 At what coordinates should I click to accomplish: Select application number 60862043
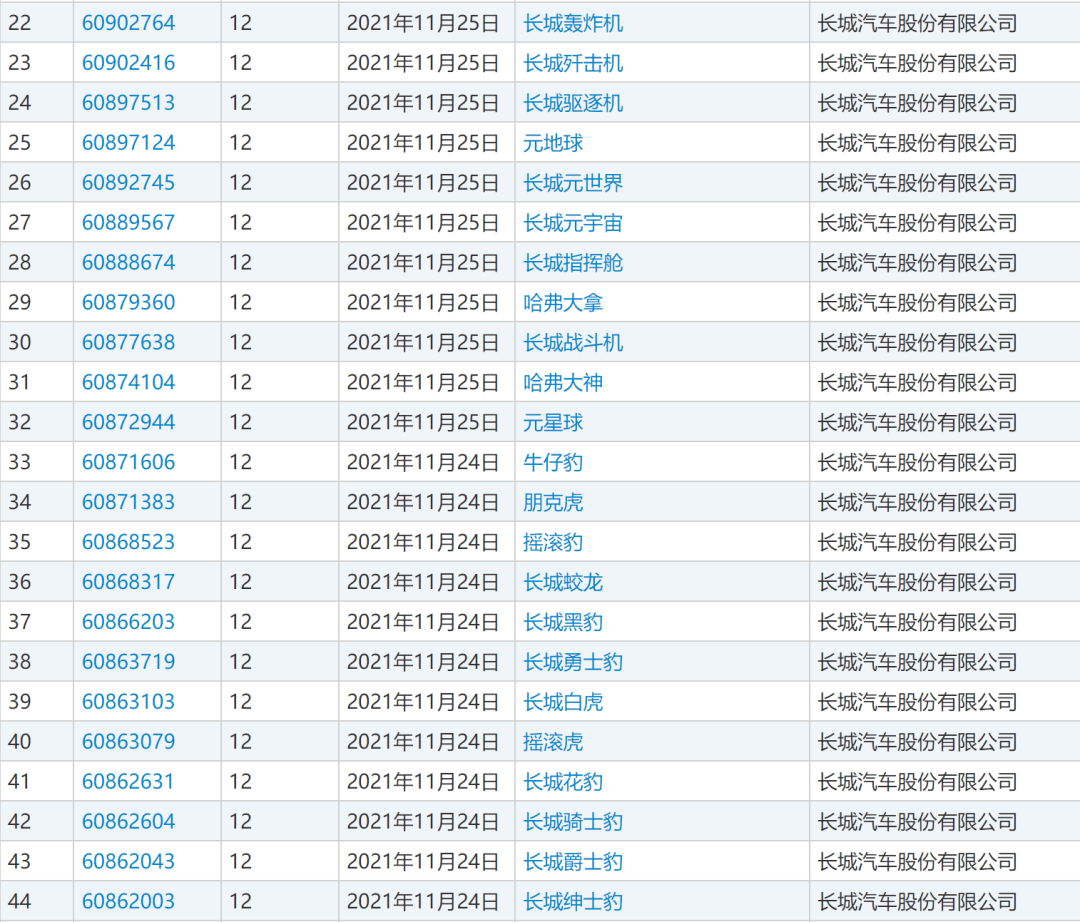coord(128,861)
